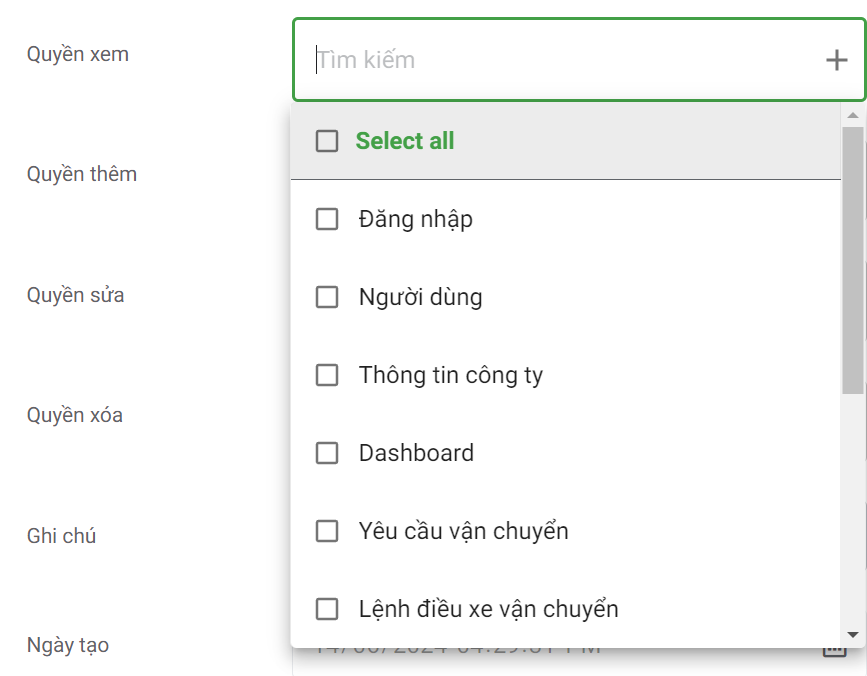This screenshot has height=676, width=867.
Task: Select the Dashboard option label
Action: 416,453
